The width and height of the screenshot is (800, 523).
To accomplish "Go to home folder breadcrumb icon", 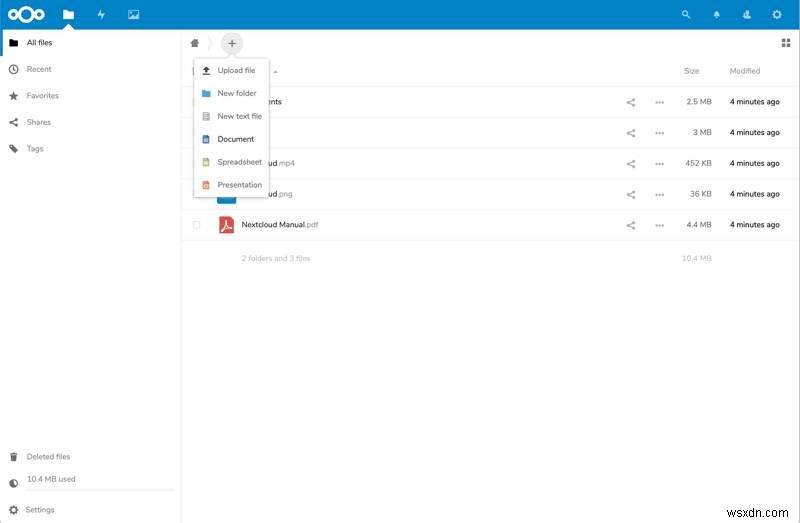I will tap(194, 43).
